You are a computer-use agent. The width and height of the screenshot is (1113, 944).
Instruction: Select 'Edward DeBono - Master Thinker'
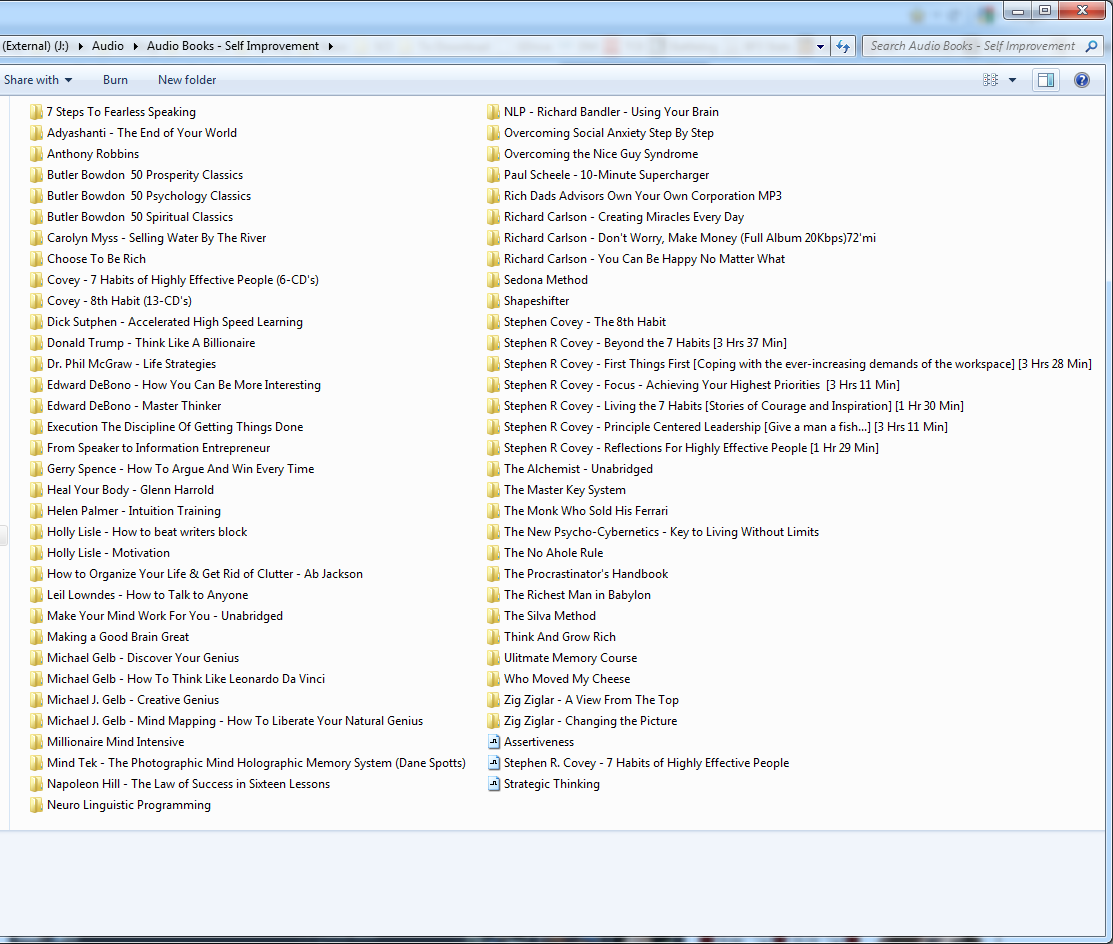134,406
